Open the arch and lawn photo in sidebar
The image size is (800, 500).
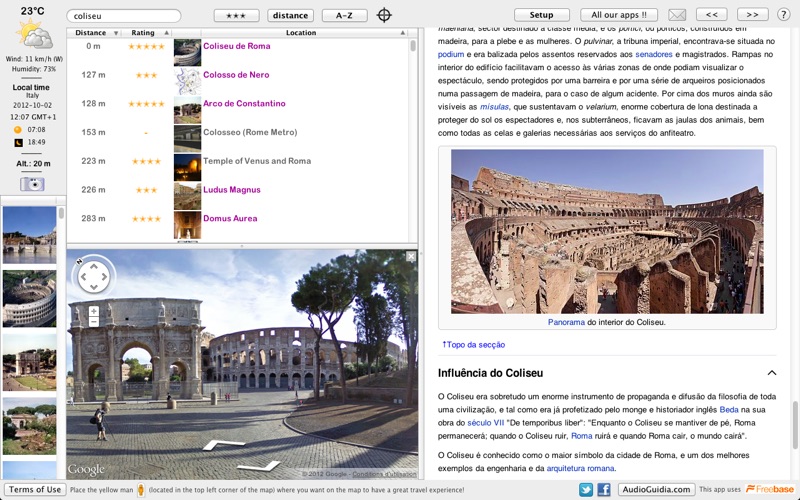[30, 362]
